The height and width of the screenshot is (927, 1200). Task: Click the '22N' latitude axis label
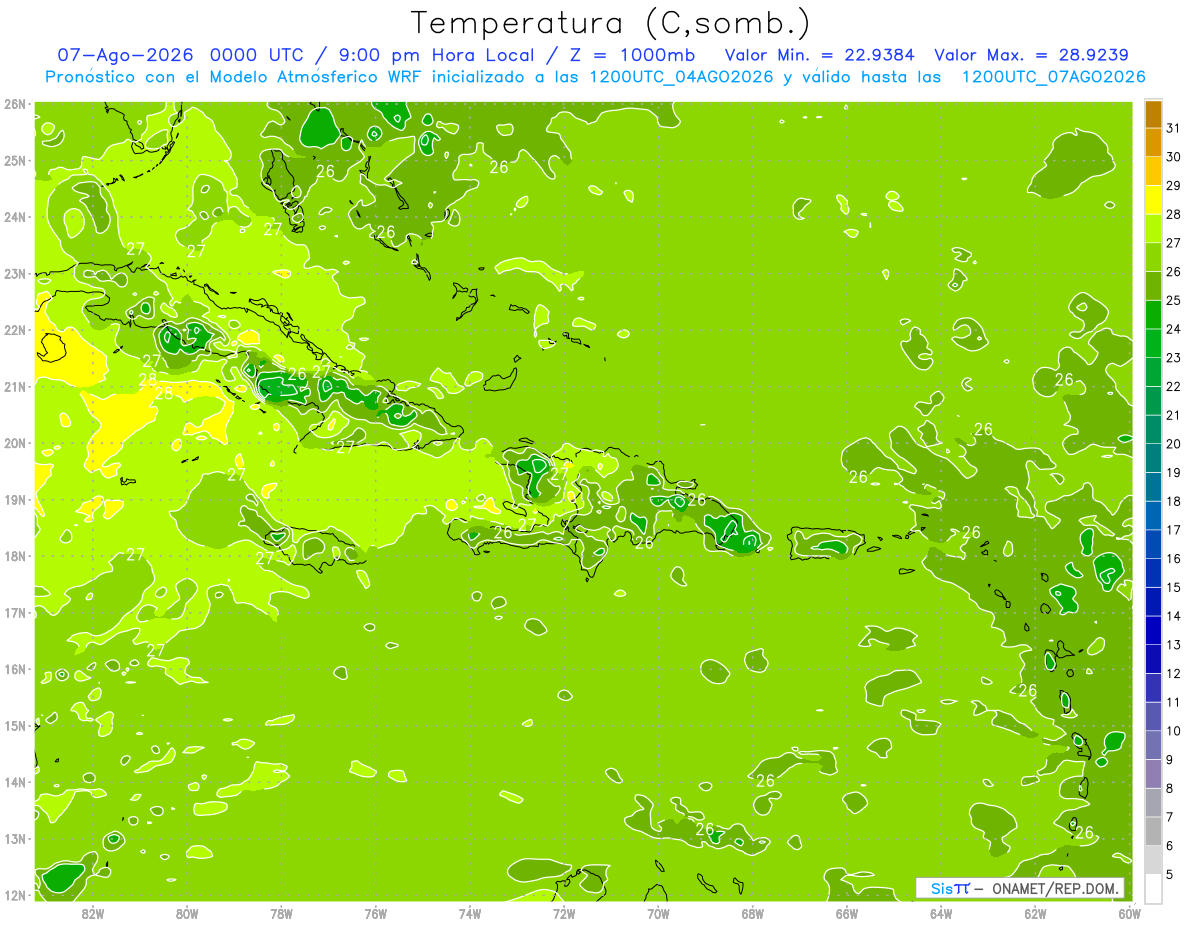[x=14, y=330]
